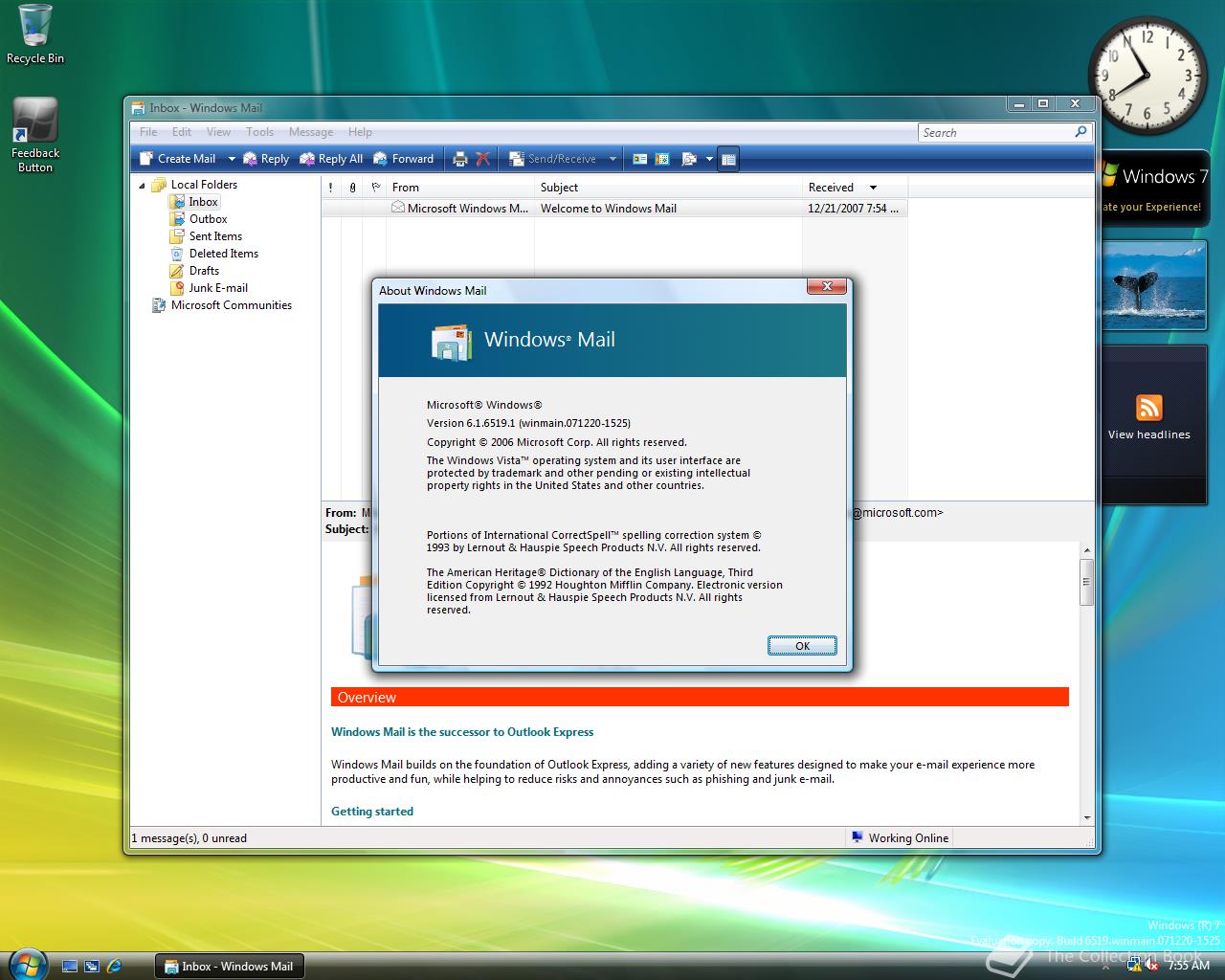Sort by the Attachment paperclip column header
The image size is (1225, 980).
point(352,188)
